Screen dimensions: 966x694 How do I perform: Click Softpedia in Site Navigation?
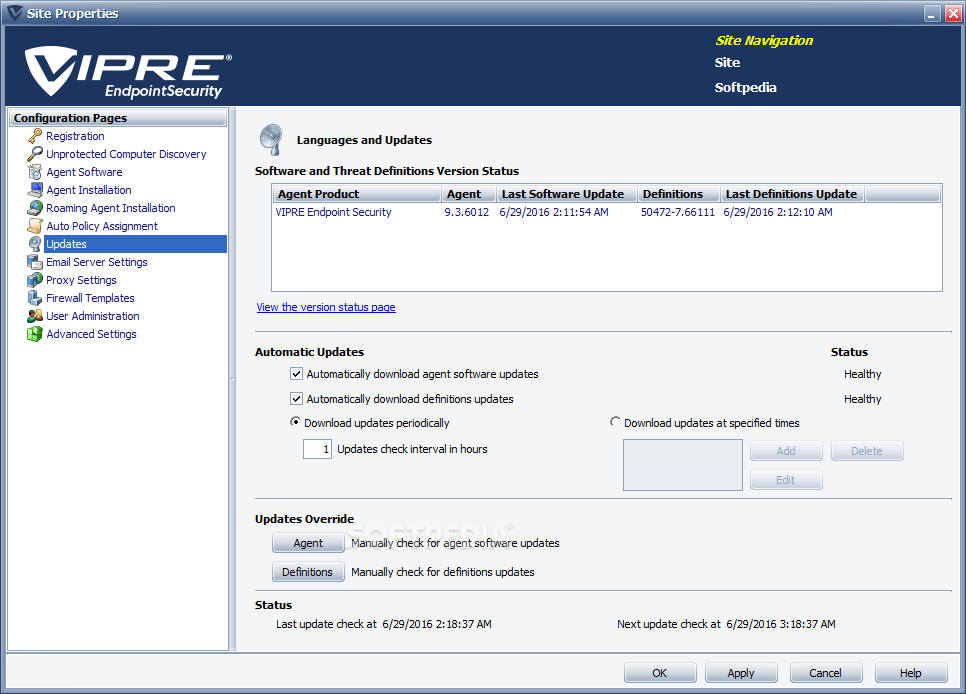[745, 88]
